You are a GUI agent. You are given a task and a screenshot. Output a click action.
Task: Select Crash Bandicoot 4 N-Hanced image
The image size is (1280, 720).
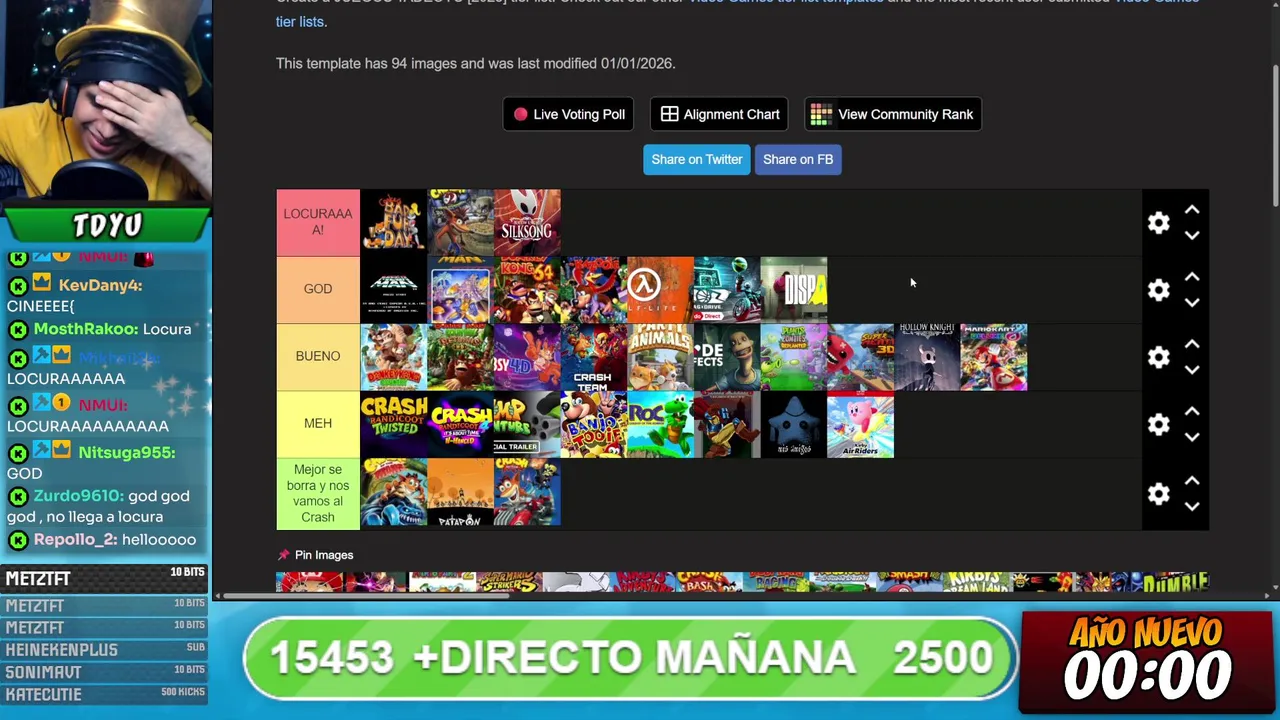[460, 424]
